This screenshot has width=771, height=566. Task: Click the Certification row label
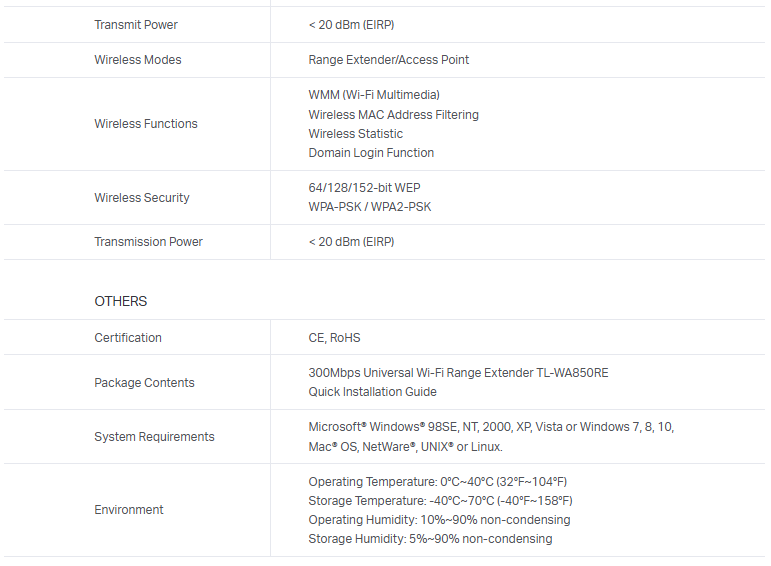click(128, 338)
